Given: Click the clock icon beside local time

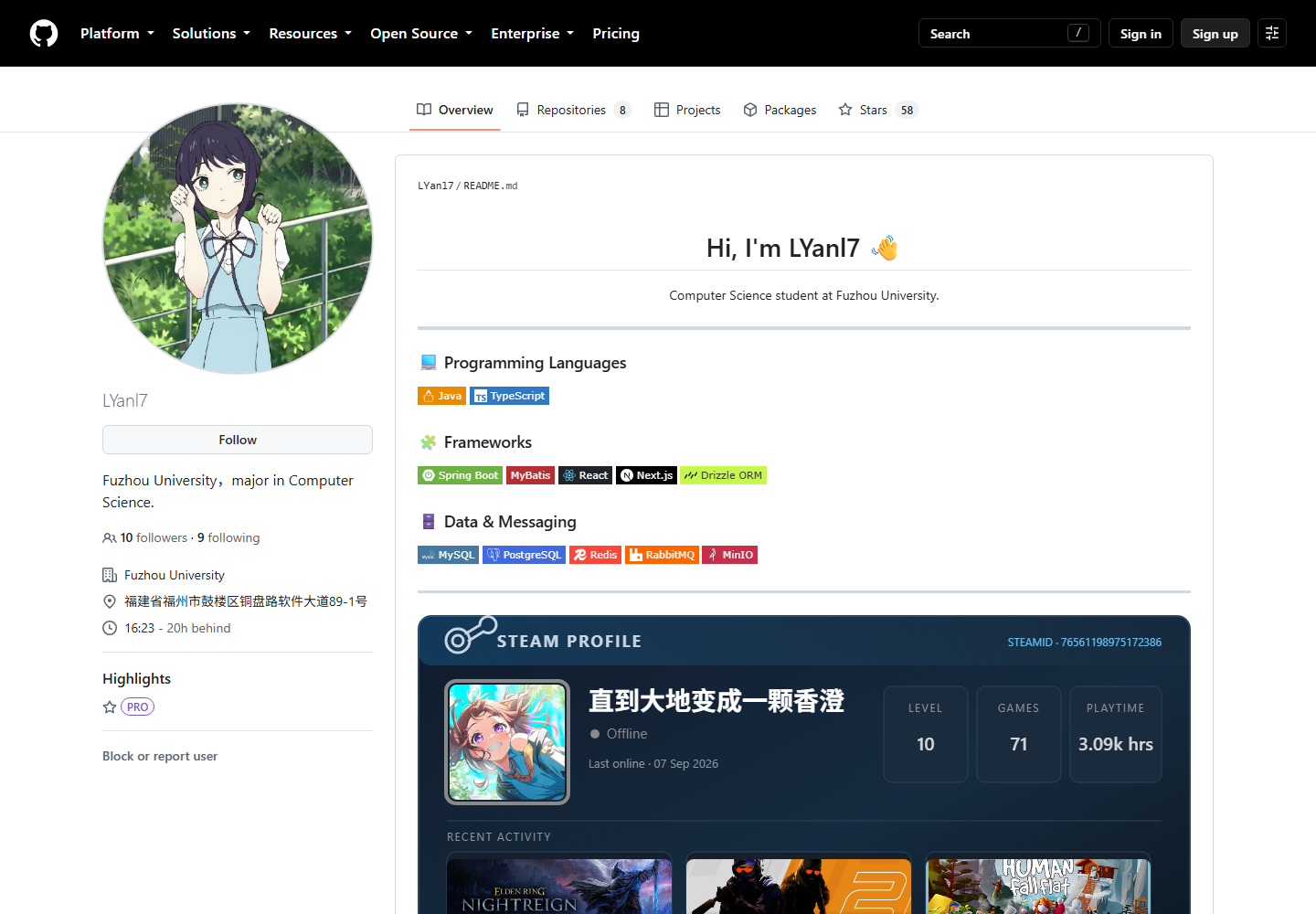Looking at the screenshot, I should tap(110, 628).
